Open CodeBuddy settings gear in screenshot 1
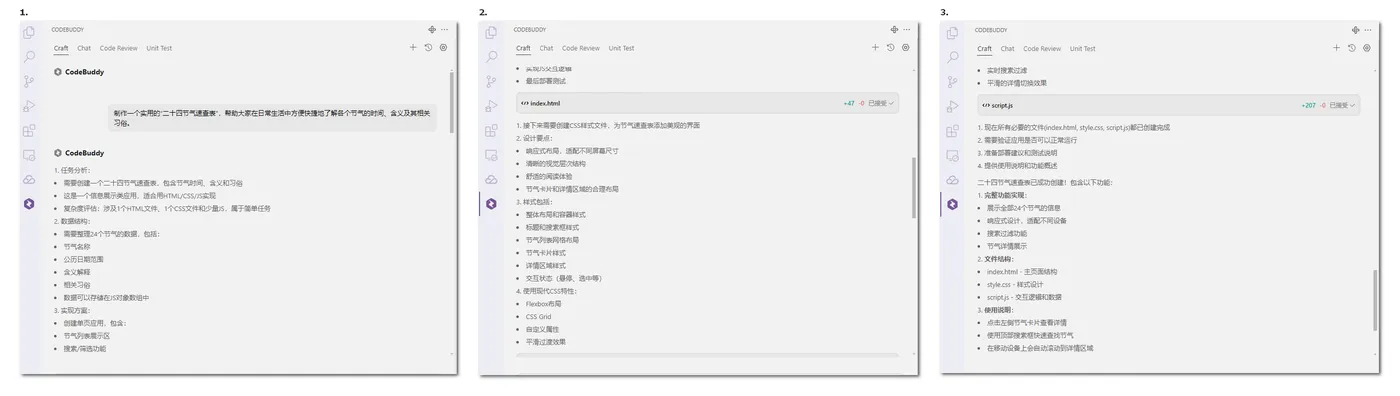This screenshot has height=396, width=1400. 443,47
